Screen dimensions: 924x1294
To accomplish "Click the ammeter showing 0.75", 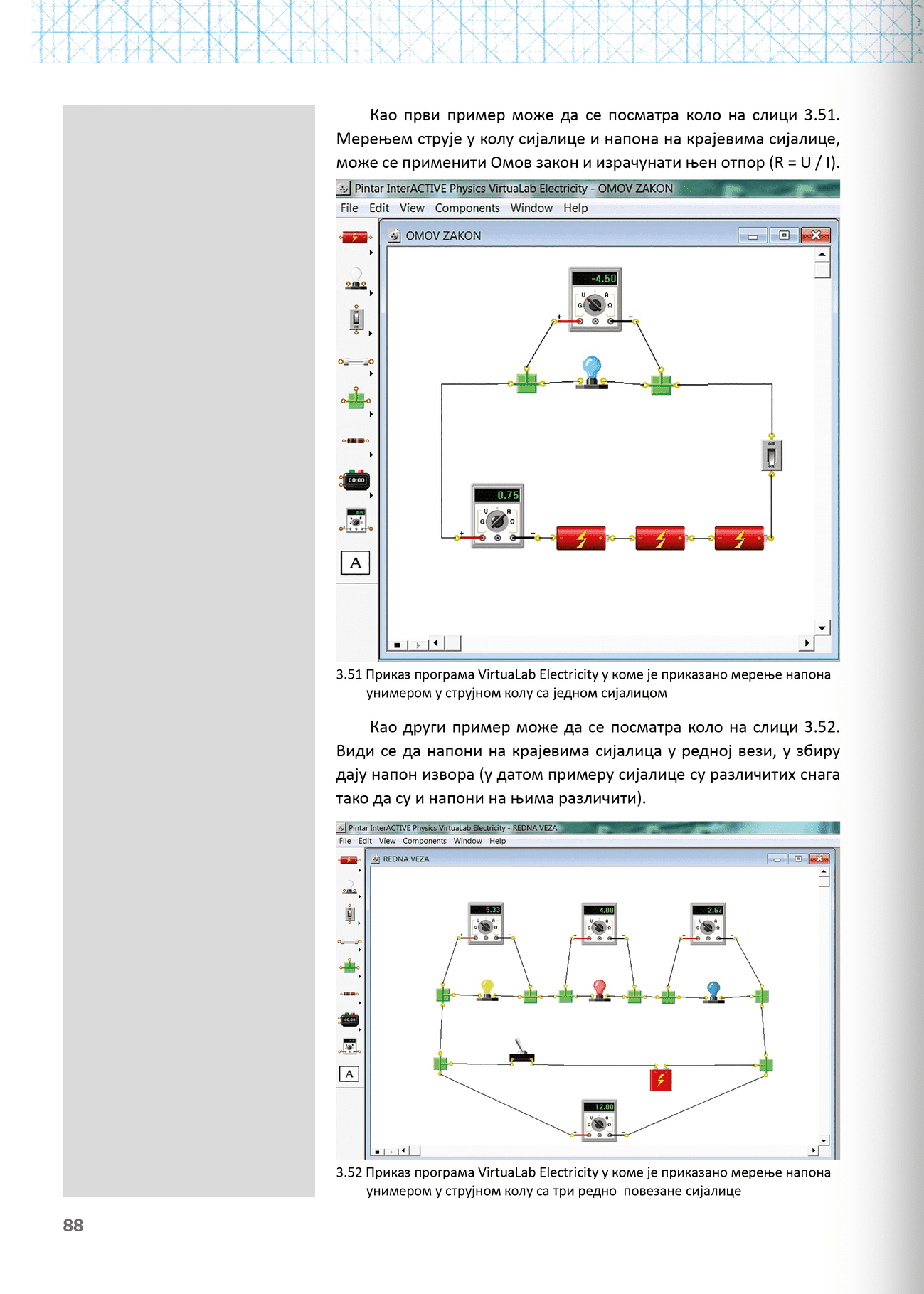I will coord(498,516).
